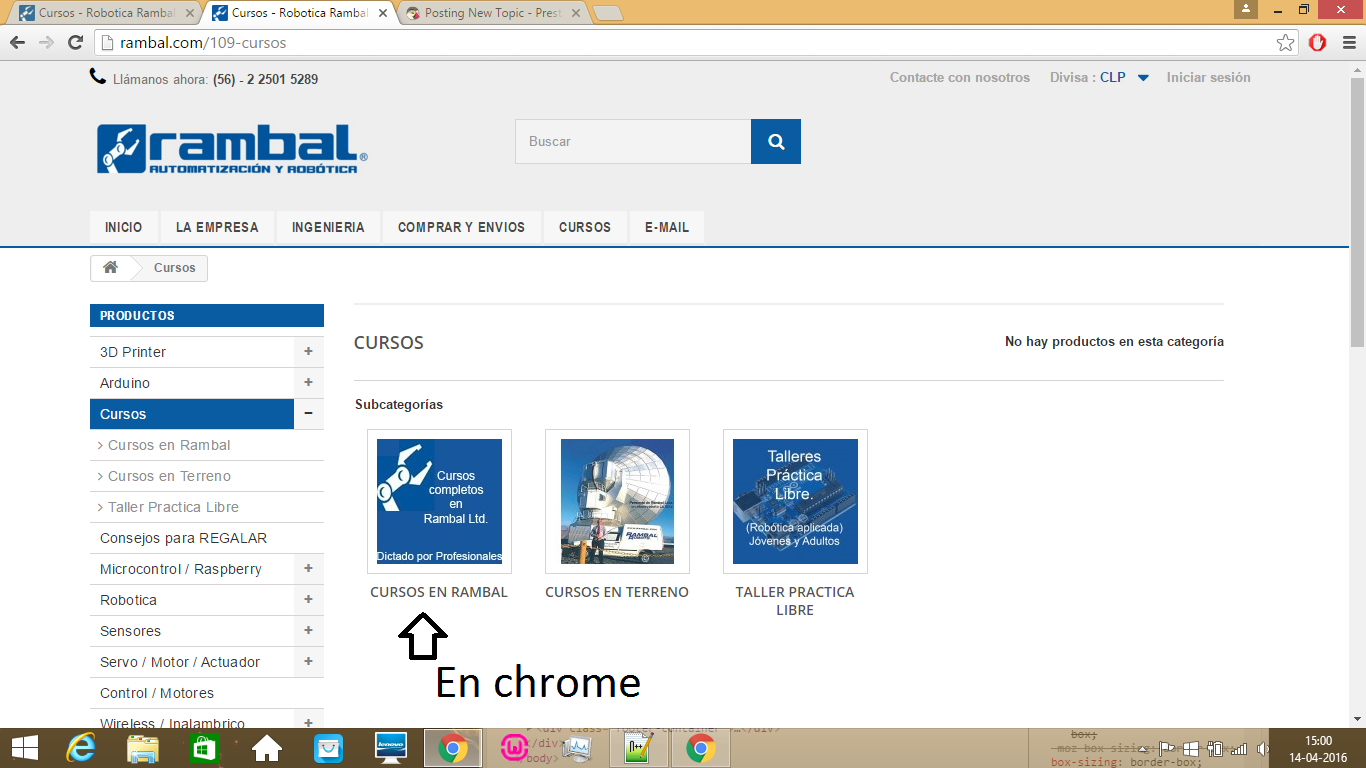Image resolution: width=1366 pixels, height=768 pixels.
Task: Click the Buscar search input field
Action: pyautogui.click(x=633, y=142)
